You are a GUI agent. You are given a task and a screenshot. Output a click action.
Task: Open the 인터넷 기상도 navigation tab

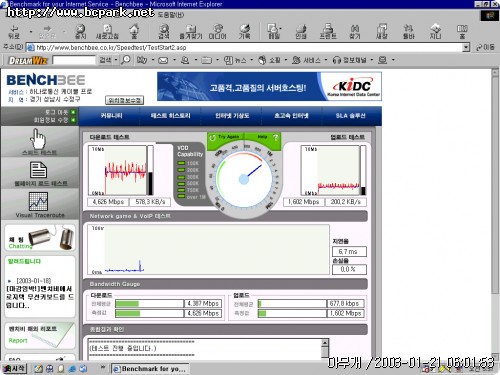tap(232, 116)
